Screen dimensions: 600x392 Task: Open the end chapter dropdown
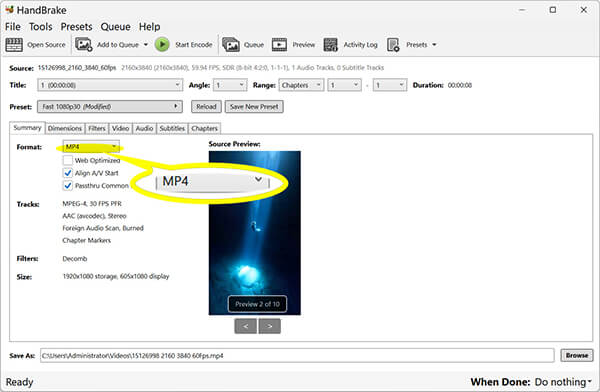[x=390, y=85]
